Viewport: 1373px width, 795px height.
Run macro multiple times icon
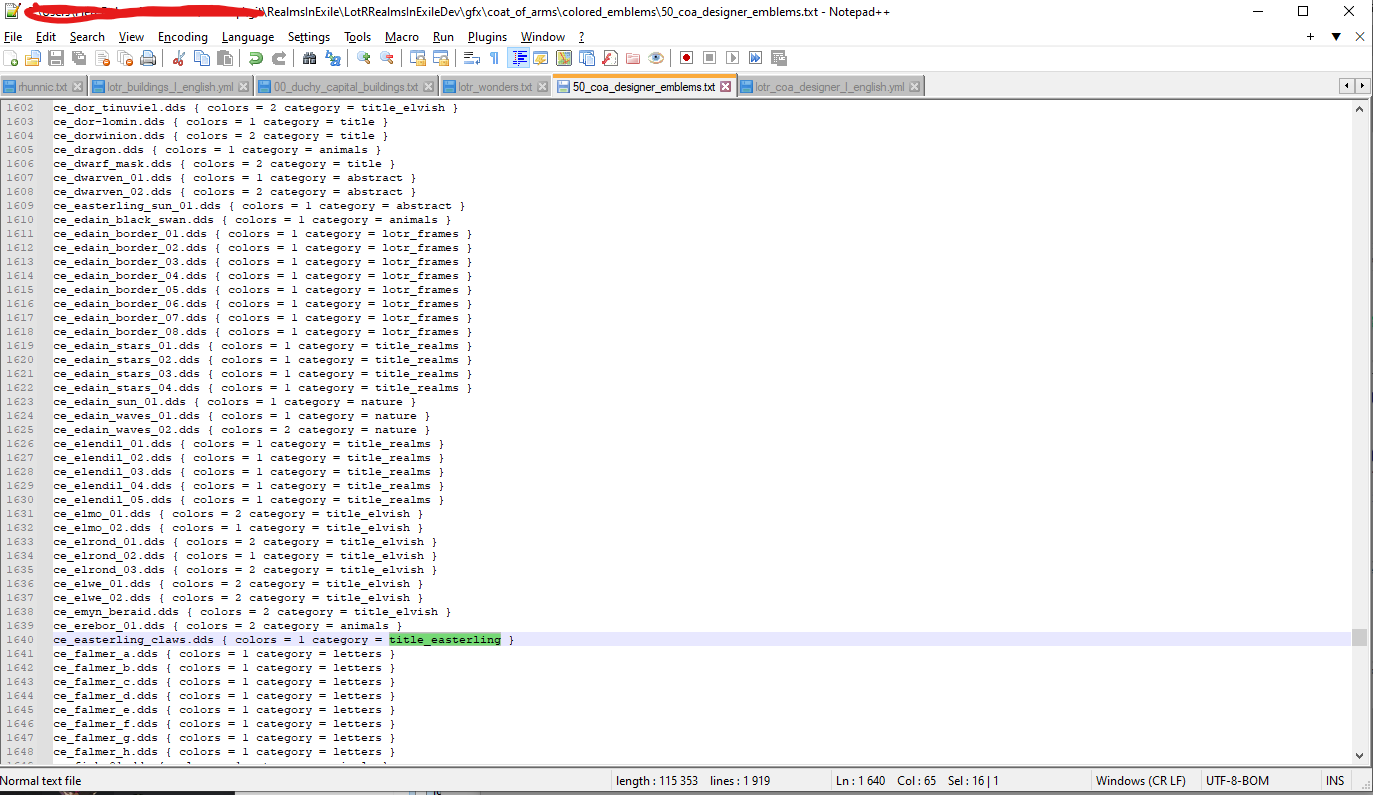[756, 58]
